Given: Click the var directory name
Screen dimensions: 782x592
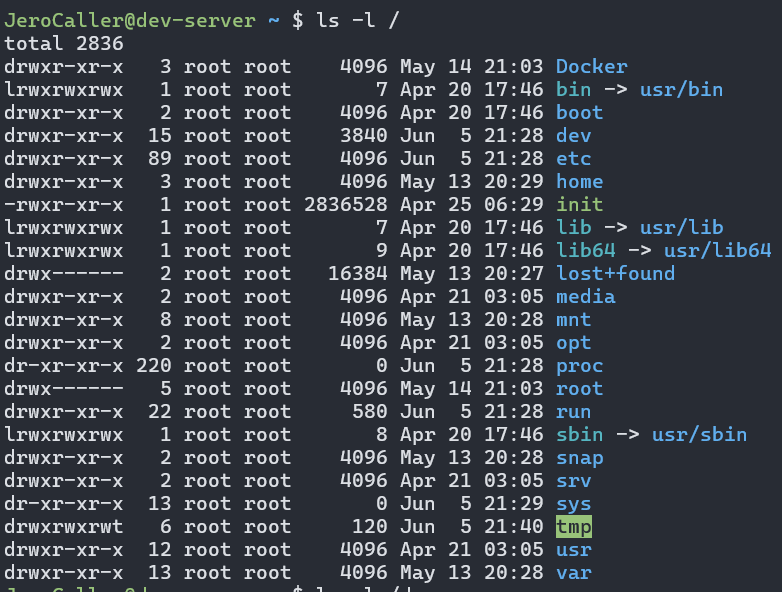Looking at the screenshot, I should [574, 573].
